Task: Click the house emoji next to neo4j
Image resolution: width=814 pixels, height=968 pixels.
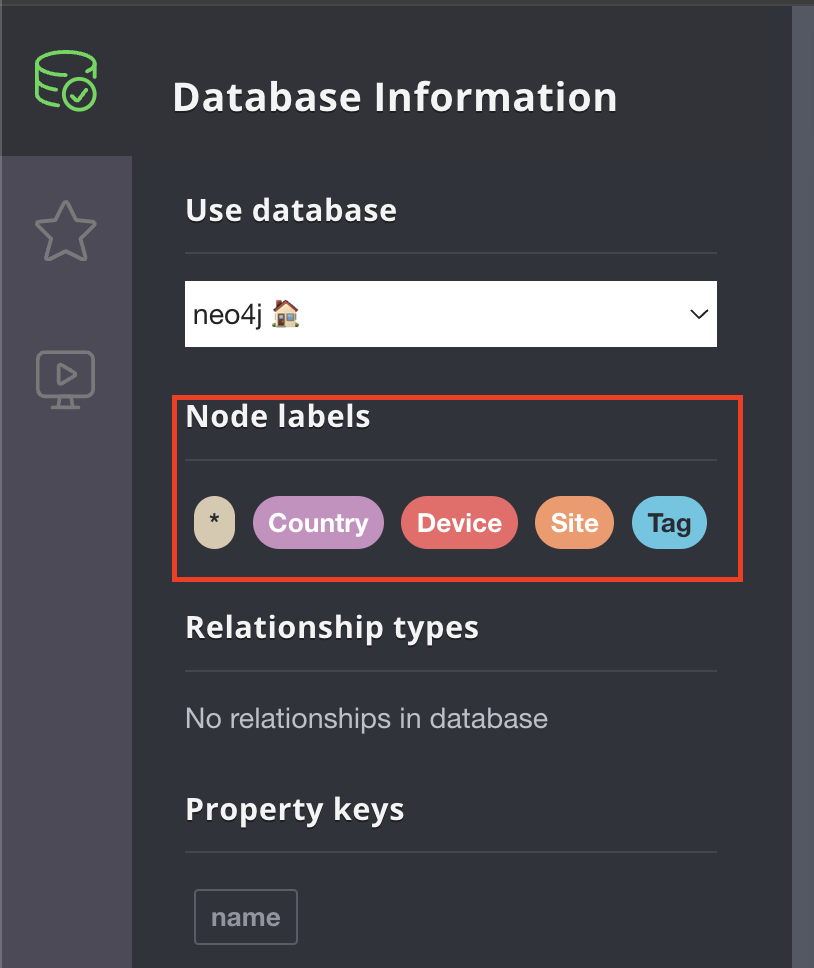Action: point(284,314)
